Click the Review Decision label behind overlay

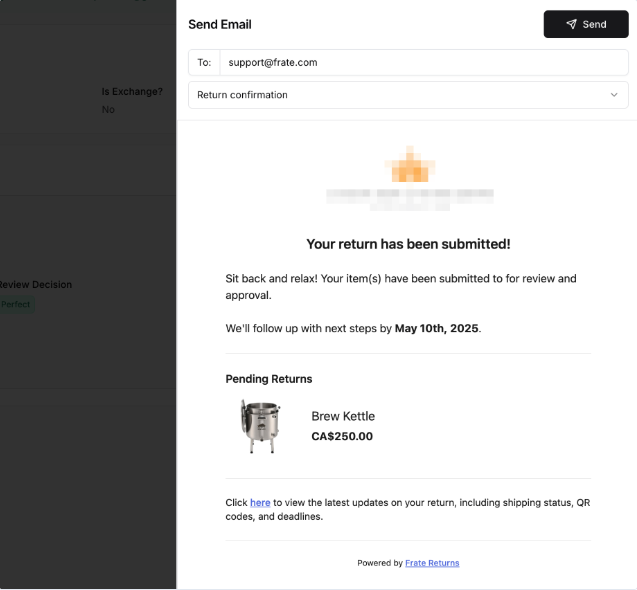click(x=35, y=284)
